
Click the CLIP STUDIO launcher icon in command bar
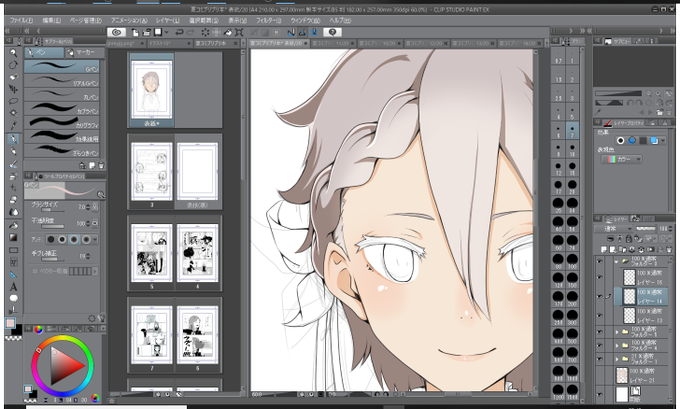pyautogui.click(x=116, y=33)
